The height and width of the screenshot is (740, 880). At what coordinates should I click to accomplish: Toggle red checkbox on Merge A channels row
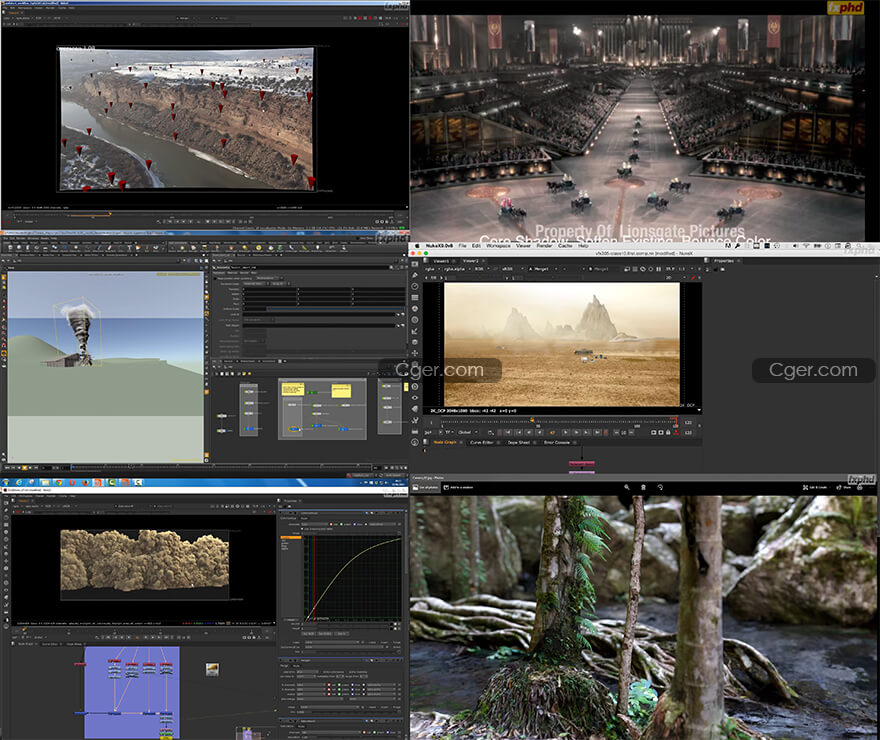pyautogui.click(x=329, y=684)
